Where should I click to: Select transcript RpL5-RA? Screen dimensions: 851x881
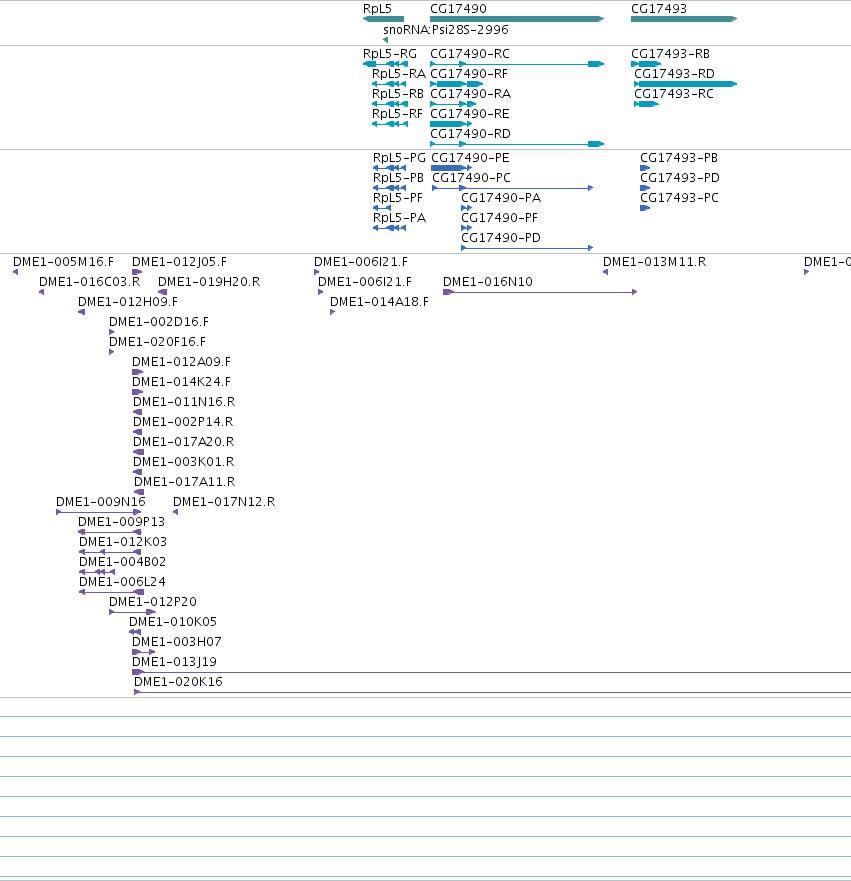[x=389, y=84]
